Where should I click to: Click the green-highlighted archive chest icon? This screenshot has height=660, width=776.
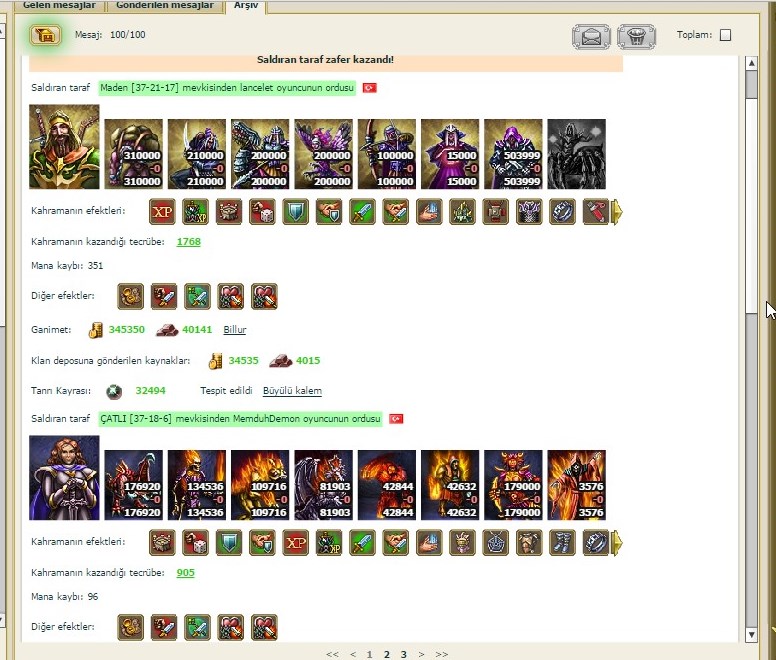pyautogui.click(x=43, y=35)
